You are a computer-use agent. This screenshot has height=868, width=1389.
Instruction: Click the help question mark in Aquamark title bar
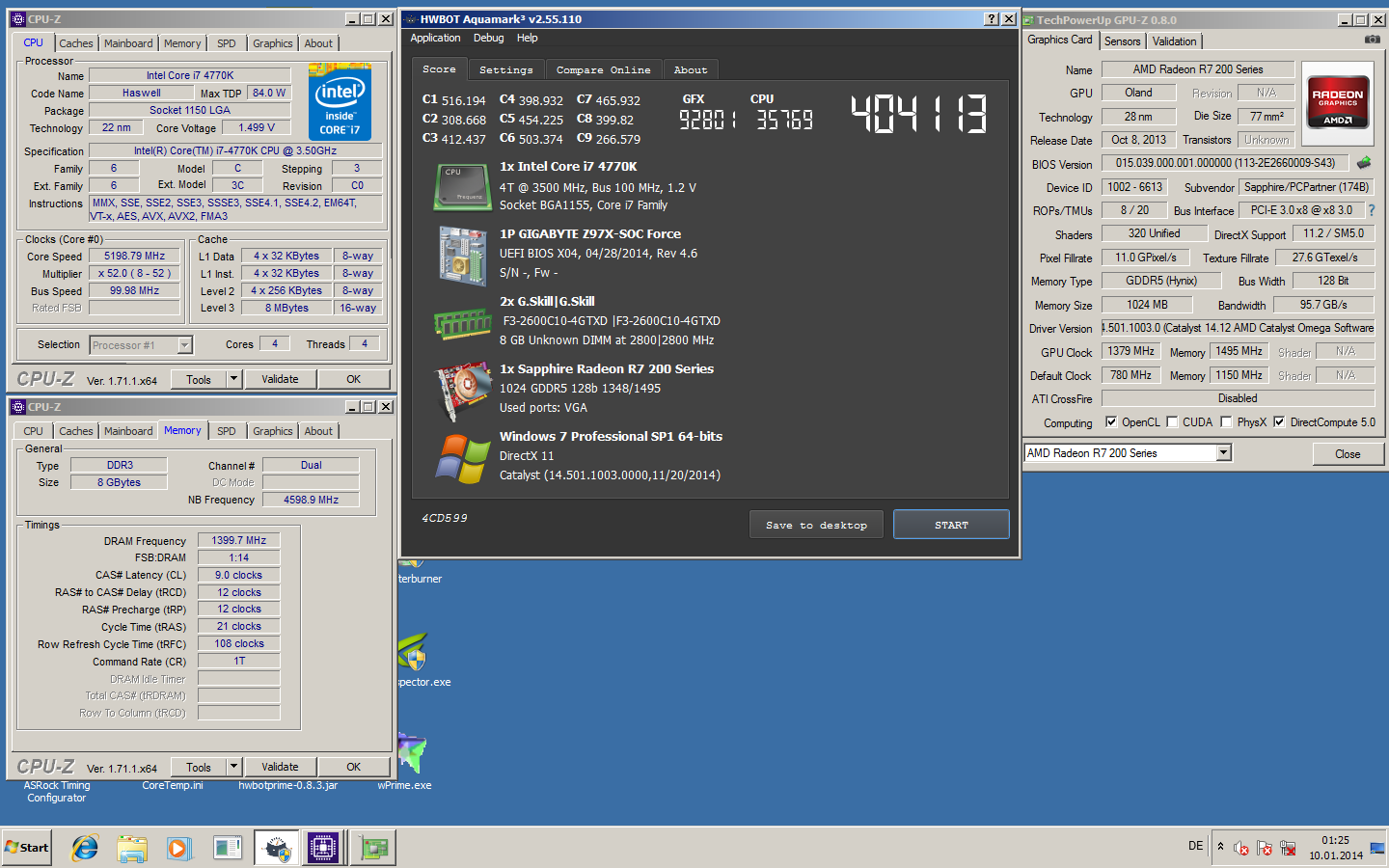(x=992, y=19)
